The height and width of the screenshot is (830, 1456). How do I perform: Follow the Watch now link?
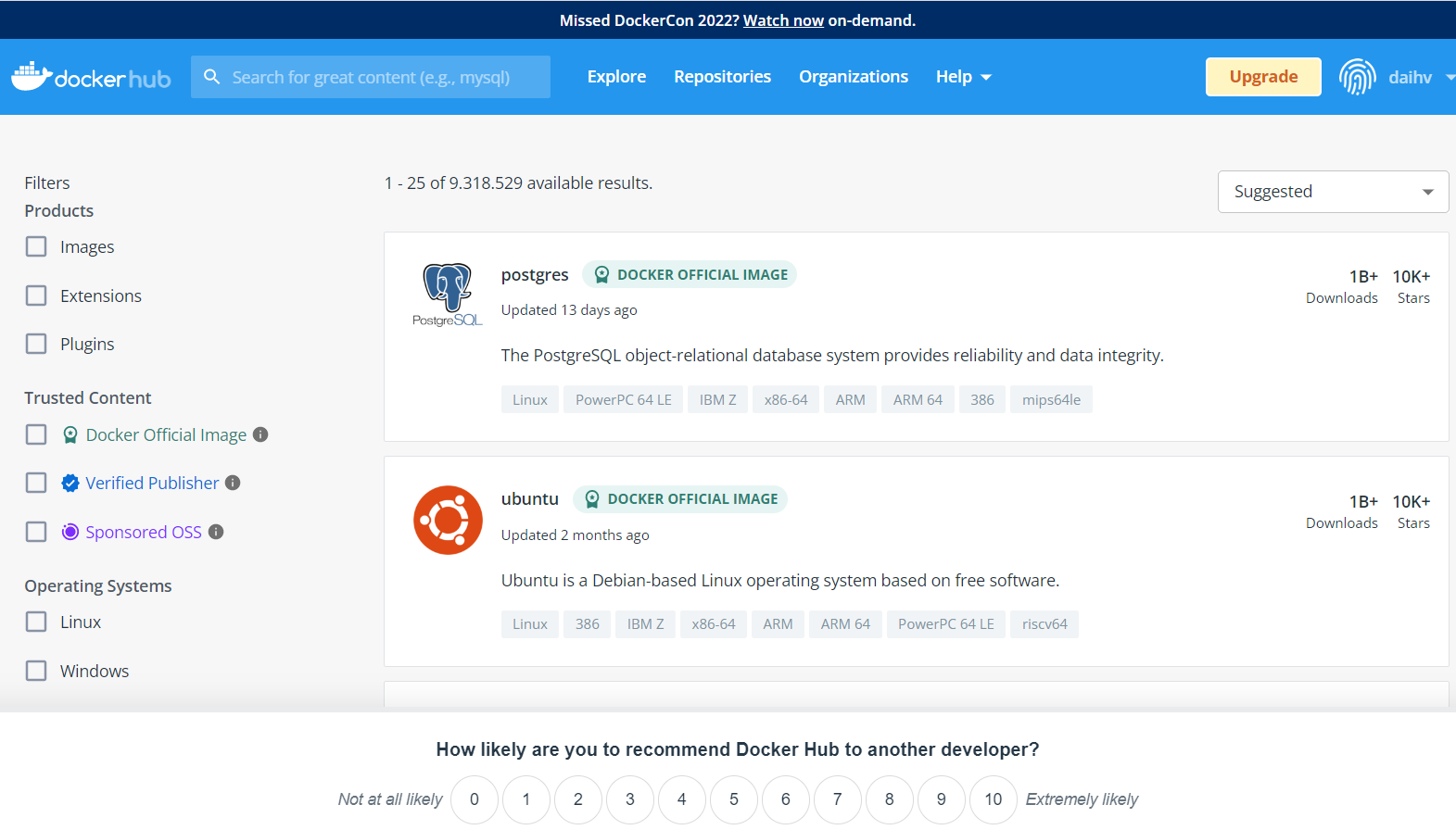tap(783, 20)
